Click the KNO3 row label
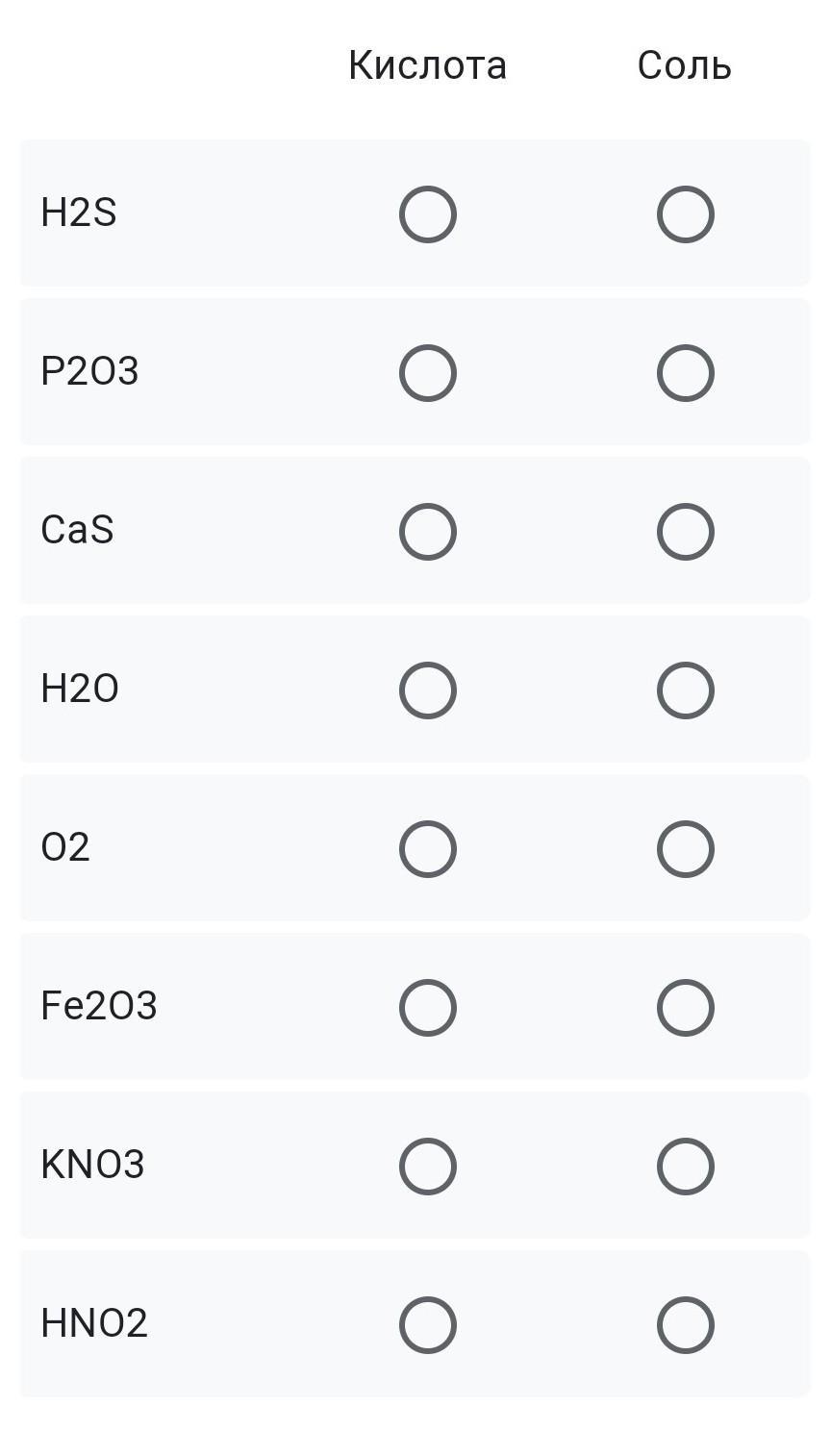 [92, 1165]
